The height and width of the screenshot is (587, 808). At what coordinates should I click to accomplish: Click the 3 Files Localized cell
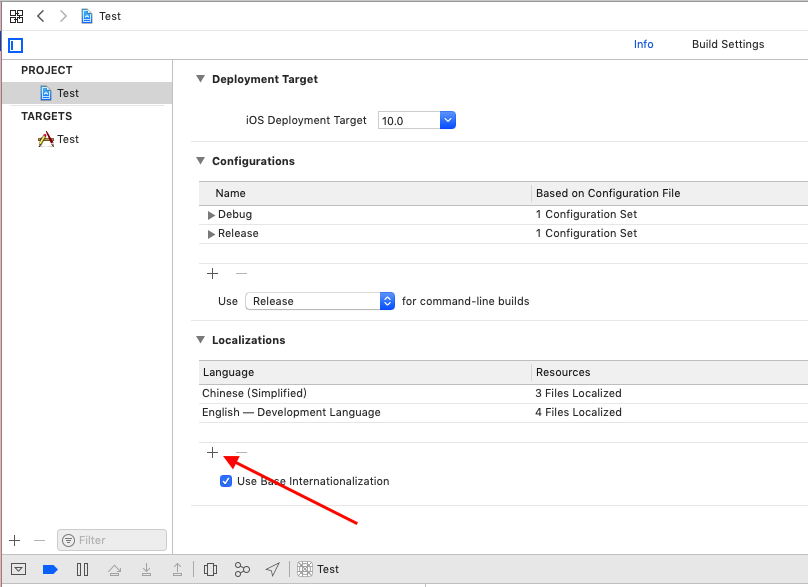[x=578, y=393]
